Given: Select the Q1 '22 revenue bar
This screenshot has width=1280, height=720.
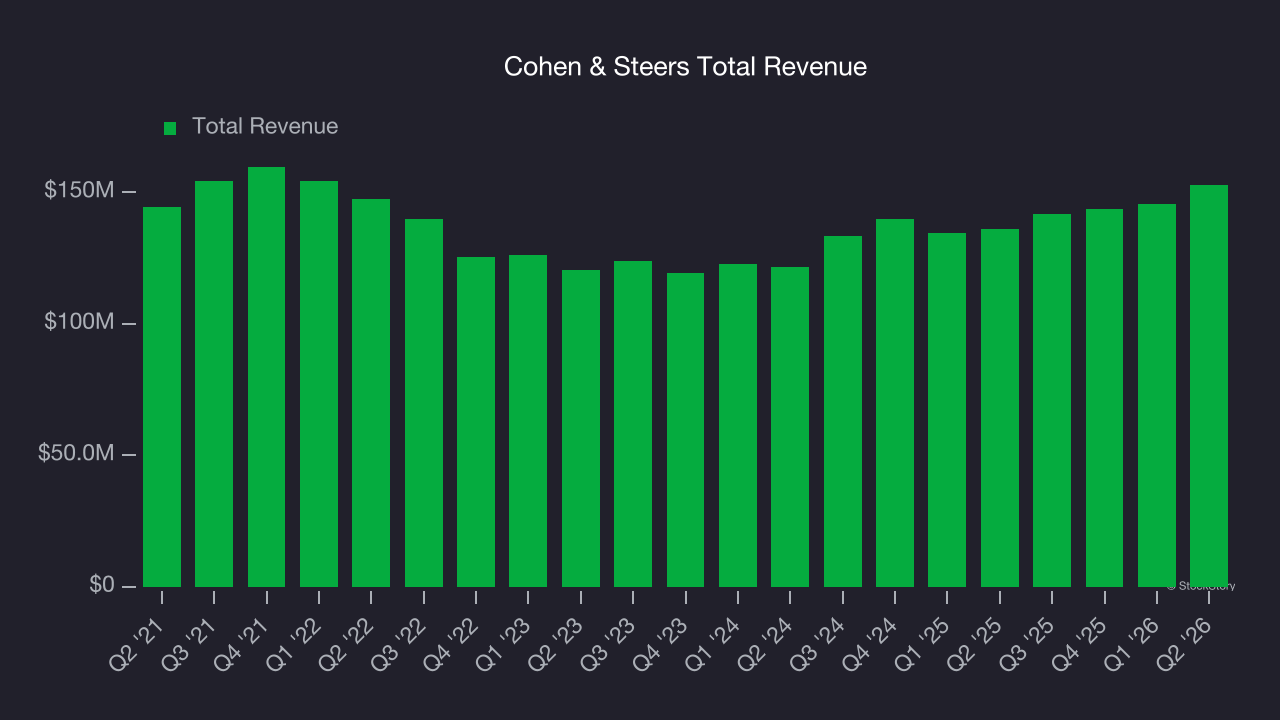Looking at the screenshot, I should (x=319, y=384).
